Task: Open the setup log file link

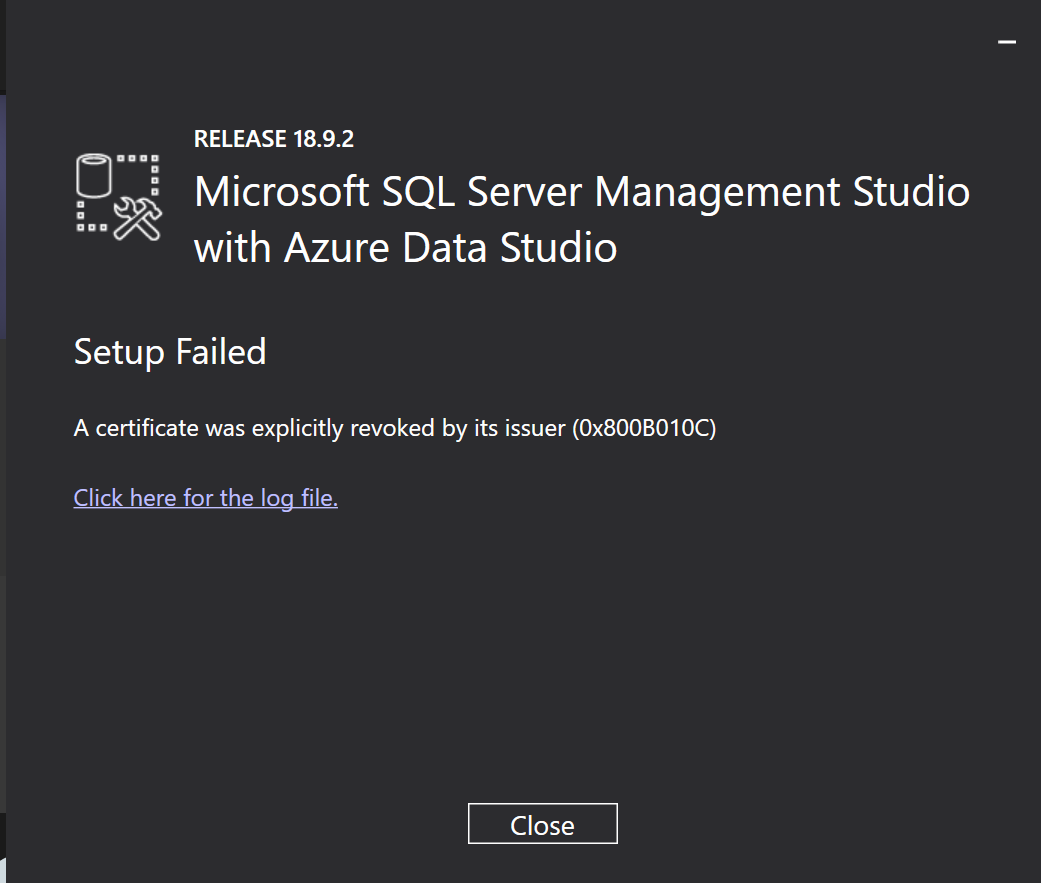Action: coord(205,497)
